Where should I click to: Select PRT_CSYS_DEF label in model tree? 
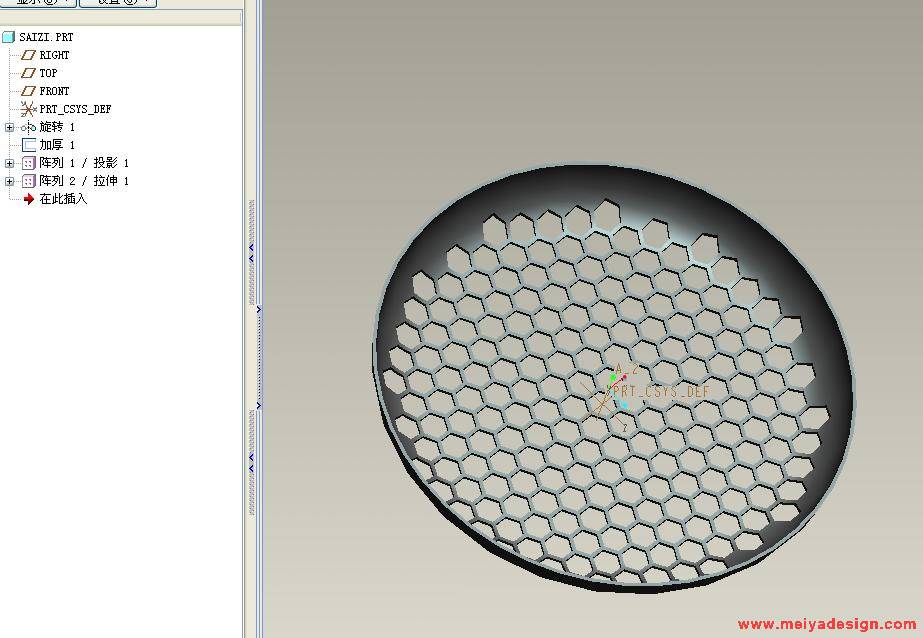75,109
